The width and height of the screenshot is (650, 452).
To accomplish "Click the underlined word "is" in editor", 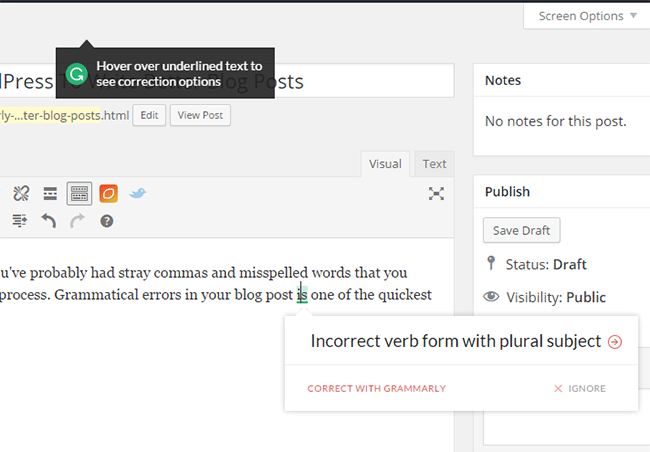I will coord(301,295).
